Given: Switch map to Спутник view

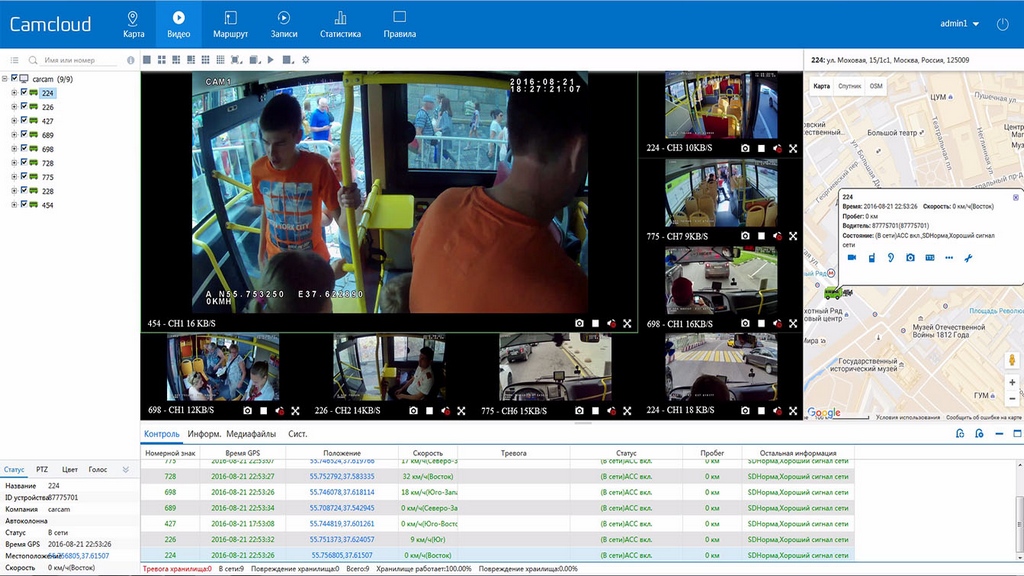Looking at the screenshot, I should (x=849, y=87).
